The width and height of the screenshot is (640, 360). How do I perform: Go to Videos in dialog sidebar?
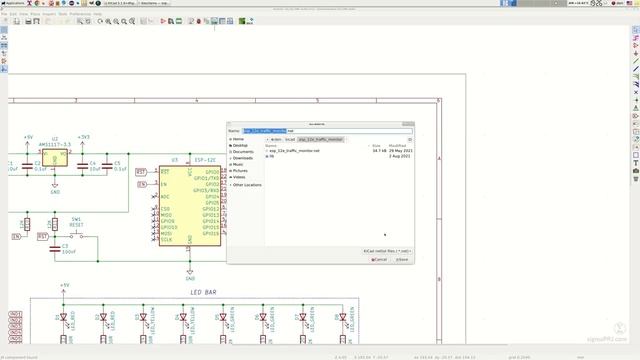click(x=238, y=177)
